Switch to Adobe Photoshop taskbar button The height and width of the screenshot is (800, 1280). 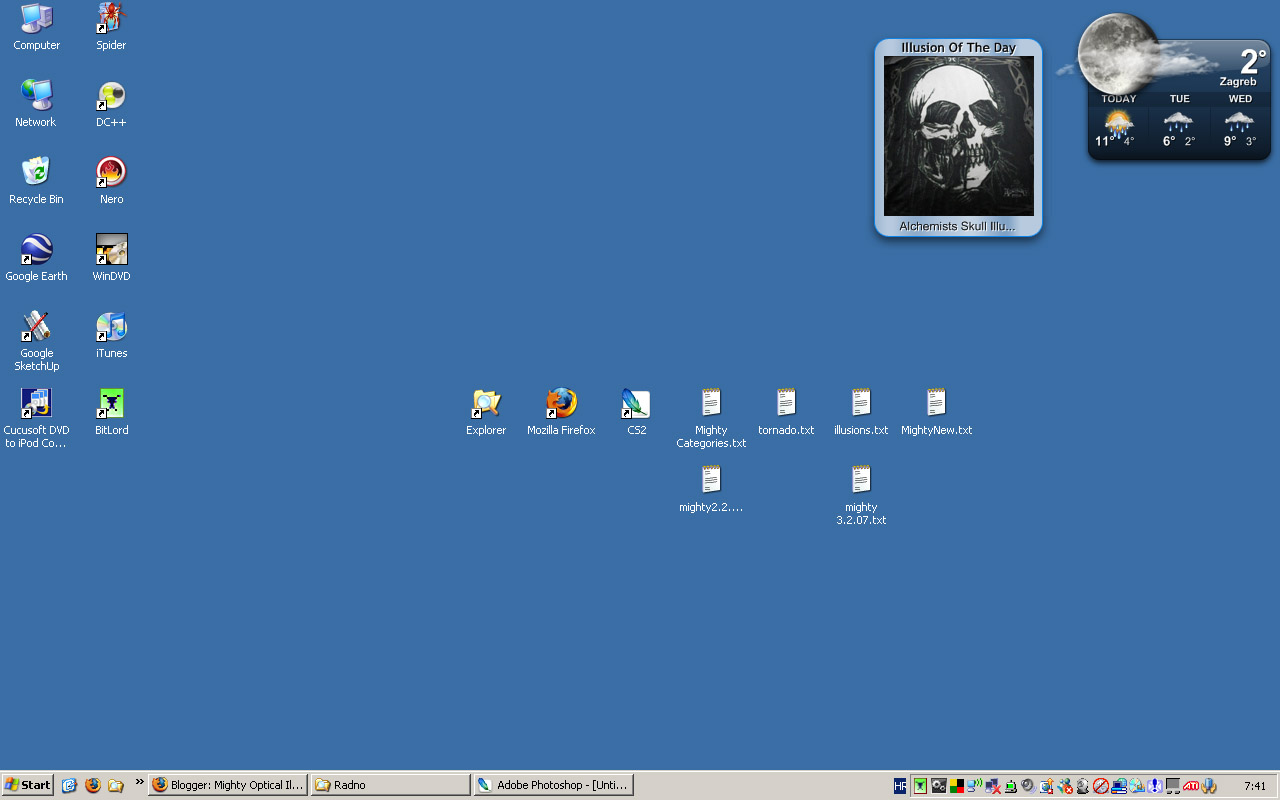[554, 785]
